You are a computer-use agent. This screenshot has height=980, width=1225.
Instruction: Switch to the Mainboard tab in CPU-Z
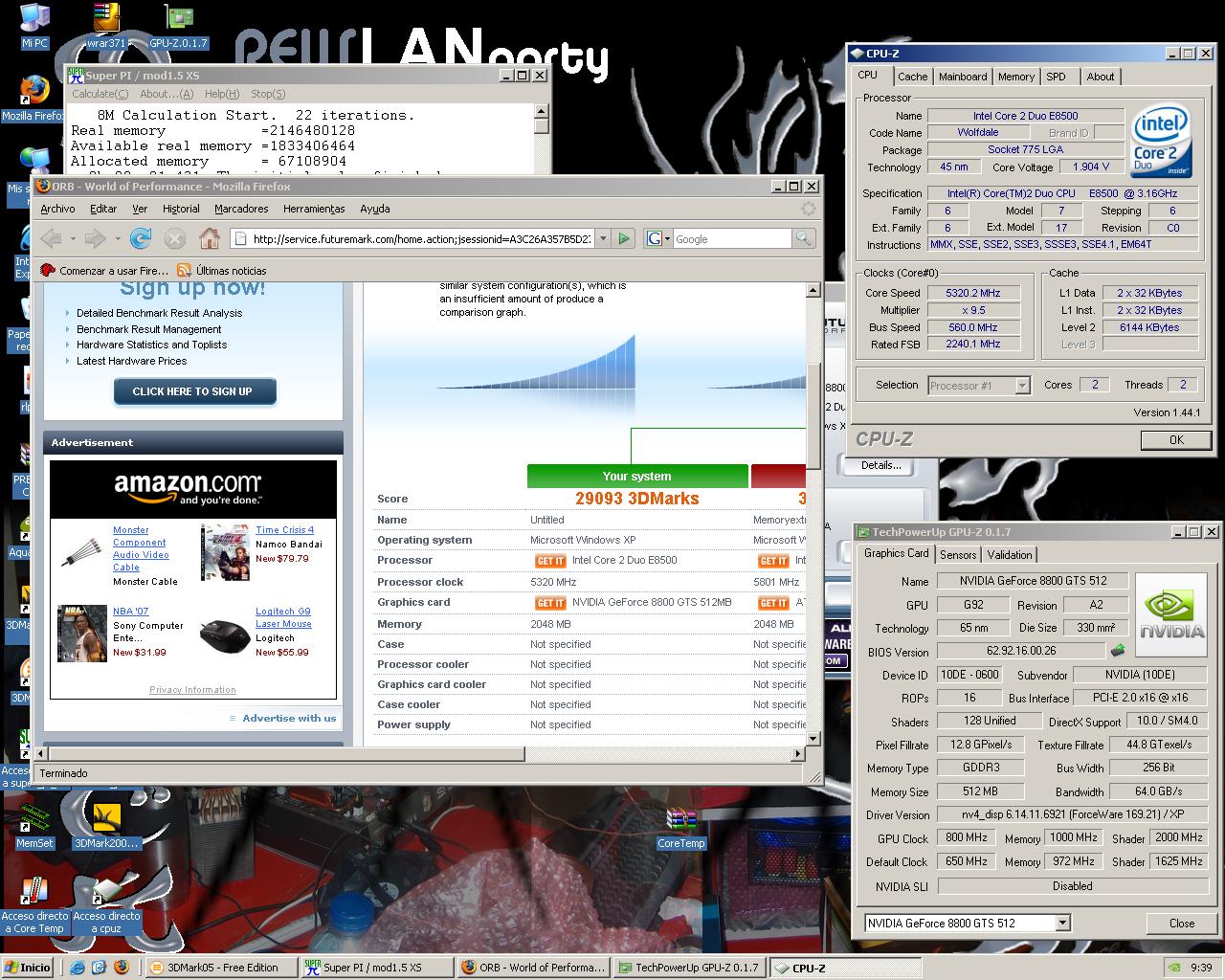963,77
